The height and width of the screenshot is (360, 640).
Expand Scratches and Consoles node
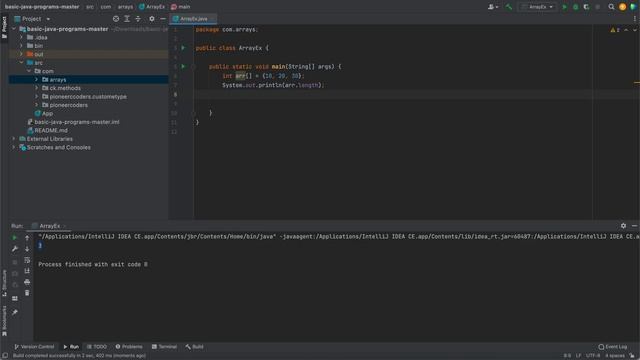point(14,147)
